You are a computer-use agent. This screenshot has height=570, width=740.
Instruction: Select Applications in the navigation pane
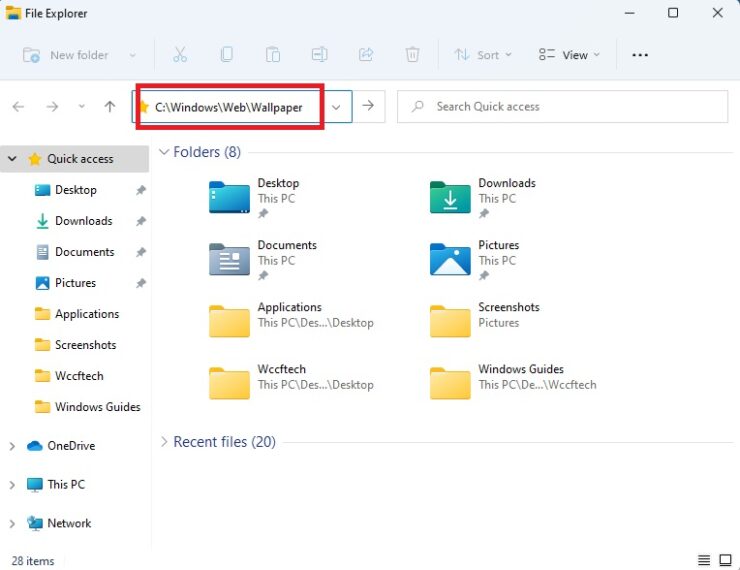coord(87,314)
